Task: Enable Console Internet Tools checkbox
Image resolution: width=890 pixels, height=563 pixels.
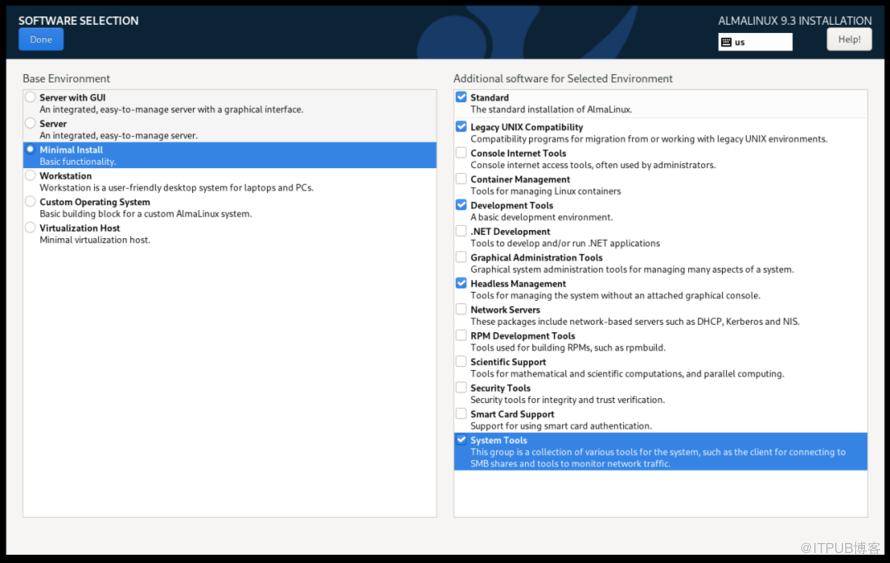Action: pos(461,153)
